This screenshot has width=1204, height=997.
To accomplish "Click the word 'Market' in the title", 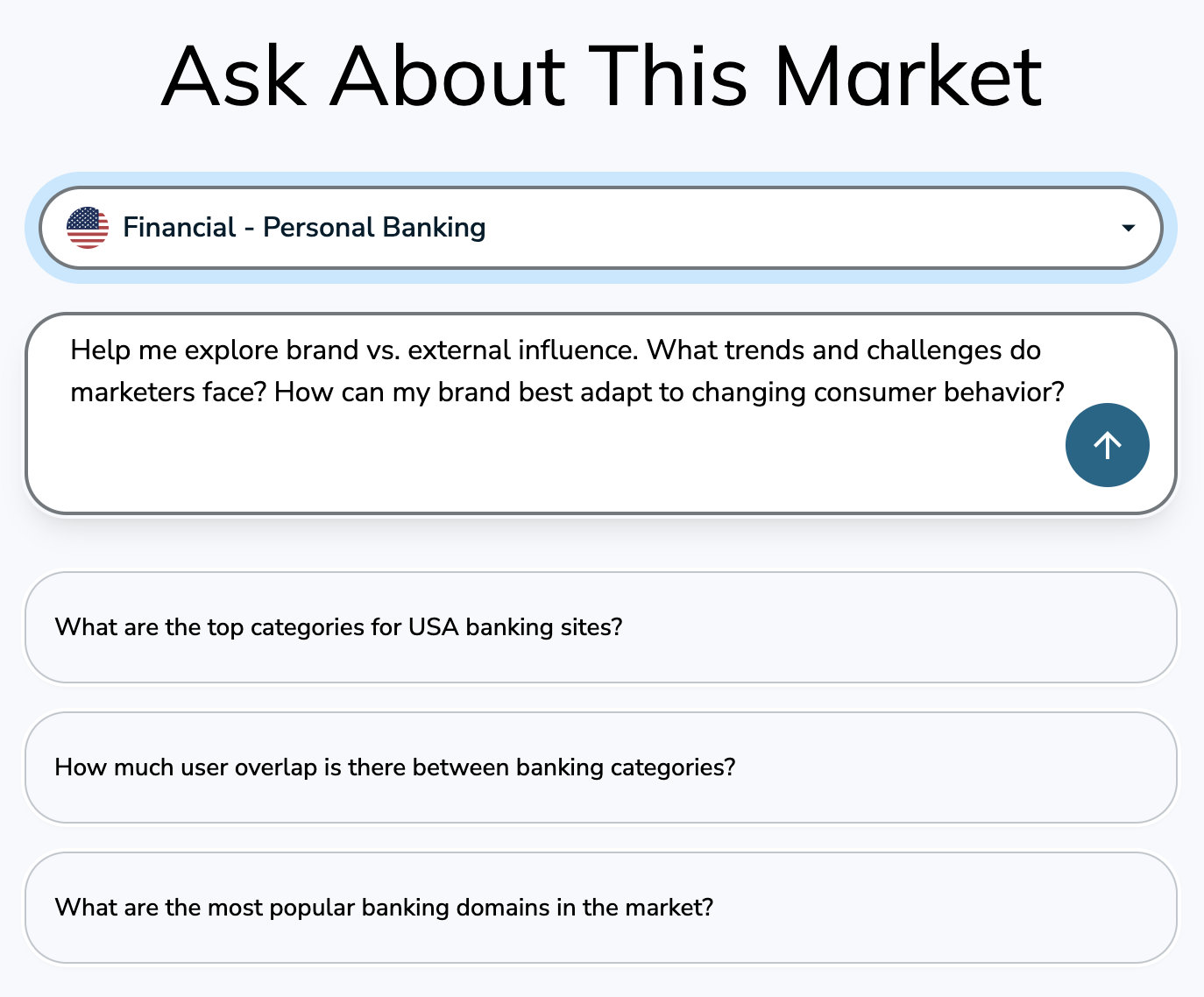I will [907, 77].
